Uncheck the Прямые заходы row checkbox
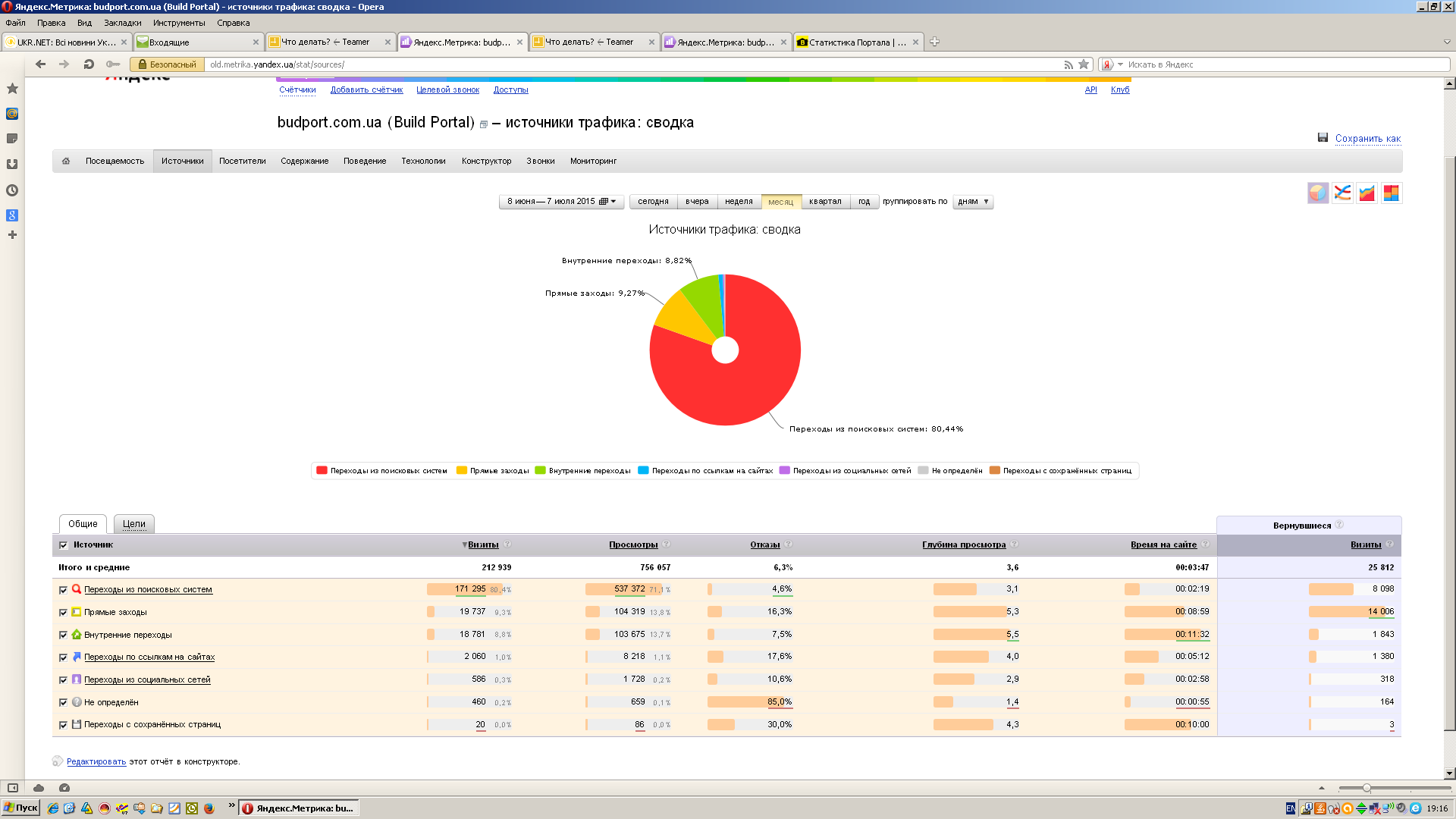The width and height of the screenshot is (1456, 819). 64,613
